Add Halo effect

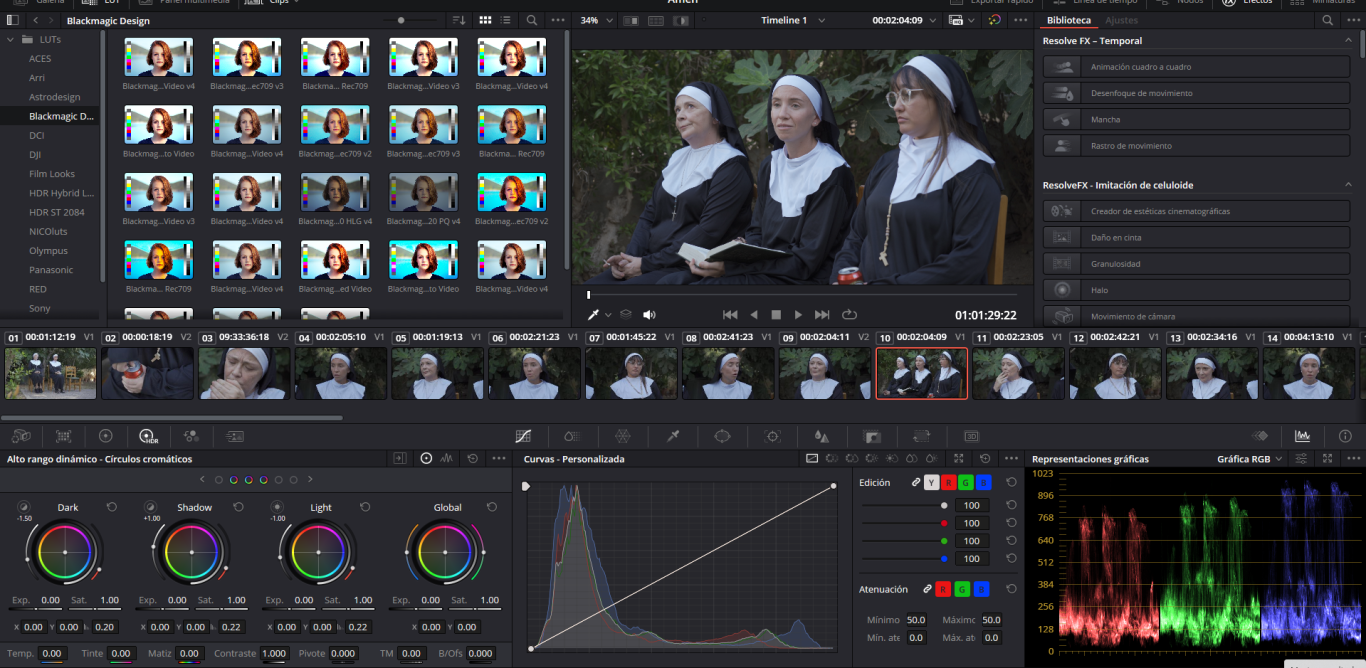[1197, 290]
